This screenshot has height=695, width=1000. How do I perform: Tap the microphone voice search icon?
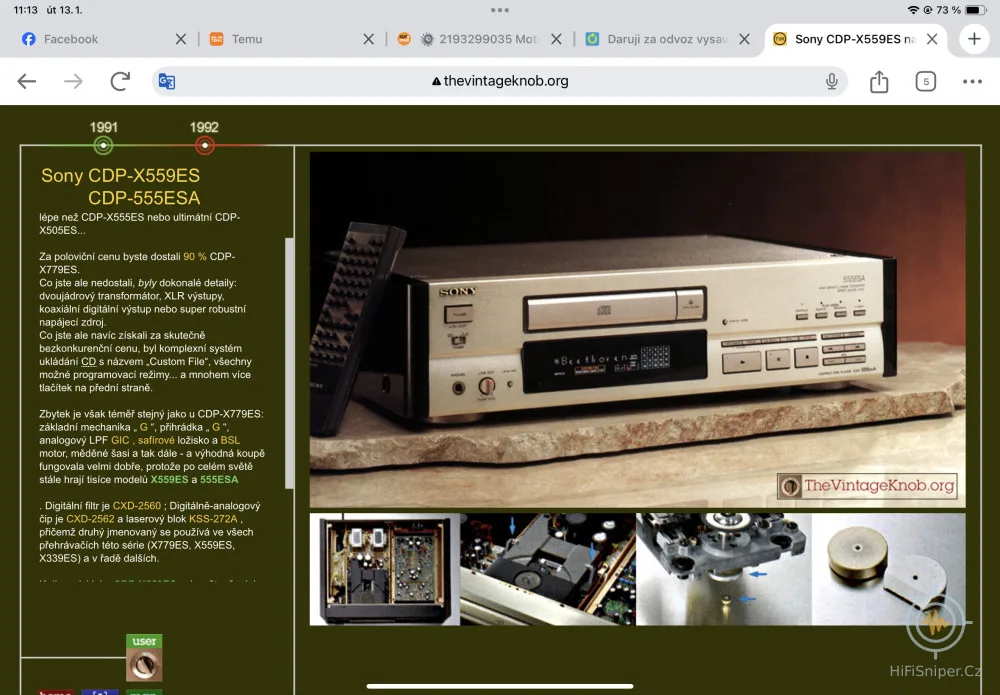pos(831,81)
